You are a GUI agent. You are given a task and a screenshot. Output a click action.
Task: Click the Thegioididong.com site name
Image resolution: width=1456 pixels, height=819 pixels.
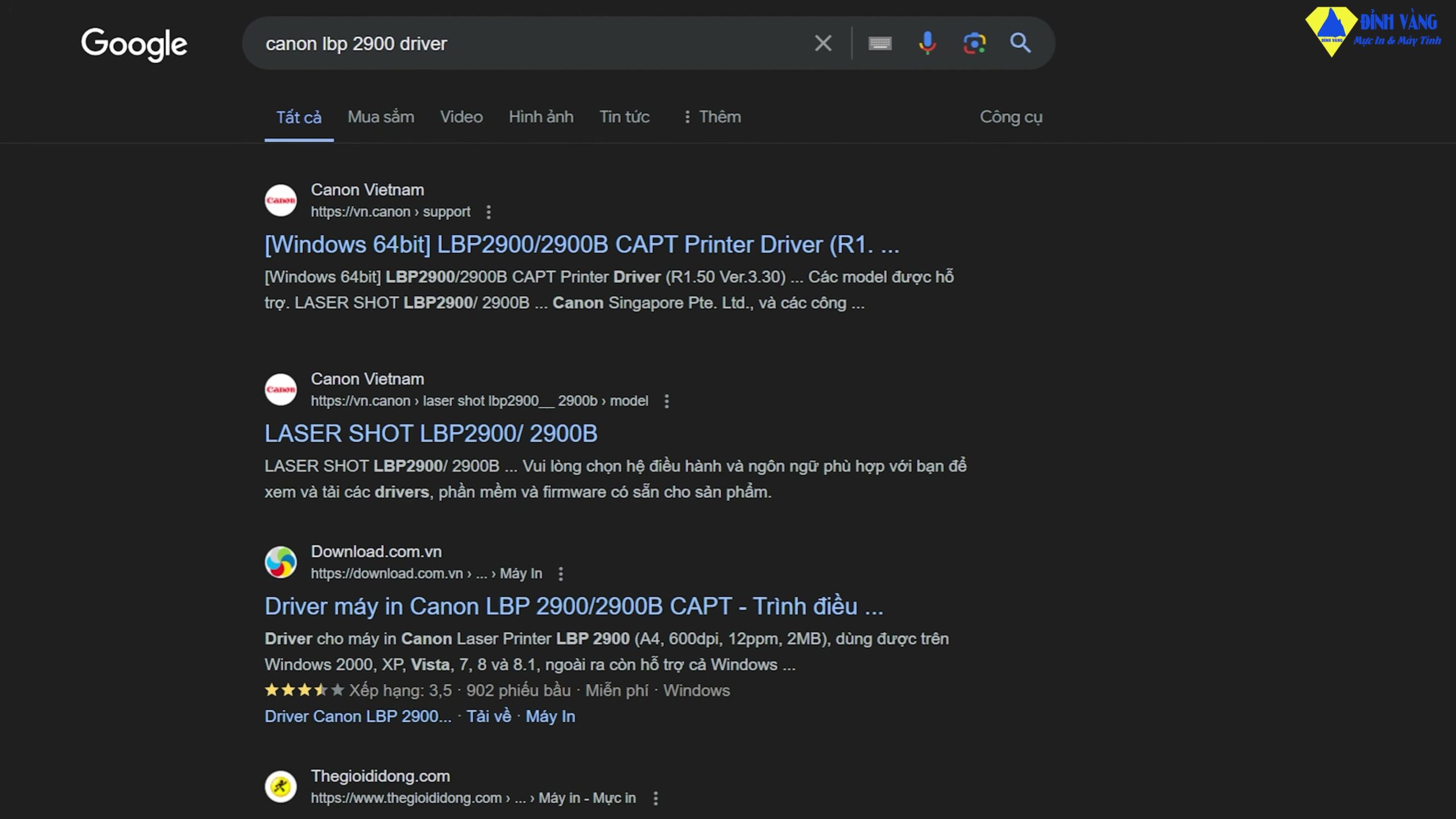coord(380,776)
